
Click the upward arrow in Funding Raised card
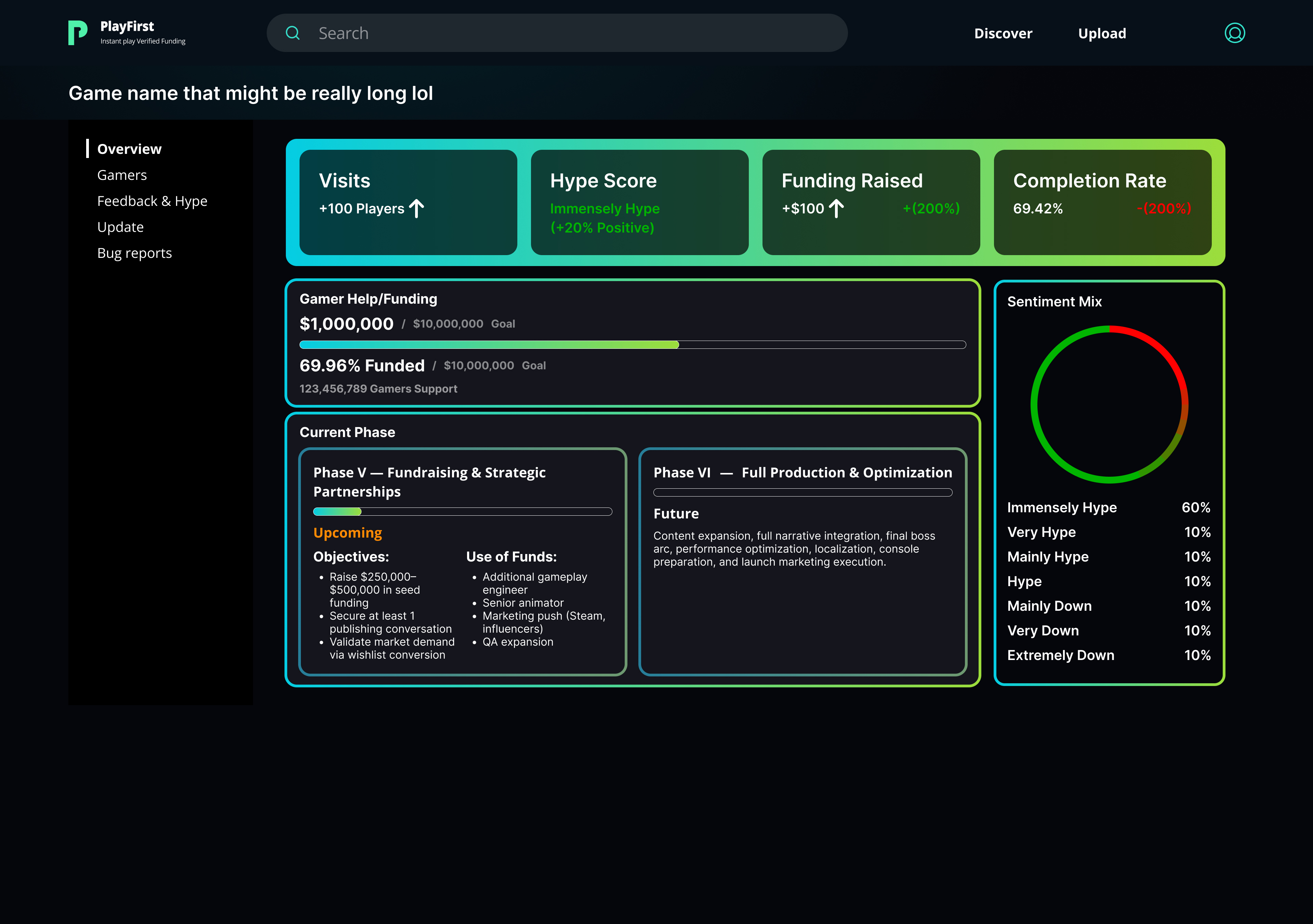coord(836,208)
